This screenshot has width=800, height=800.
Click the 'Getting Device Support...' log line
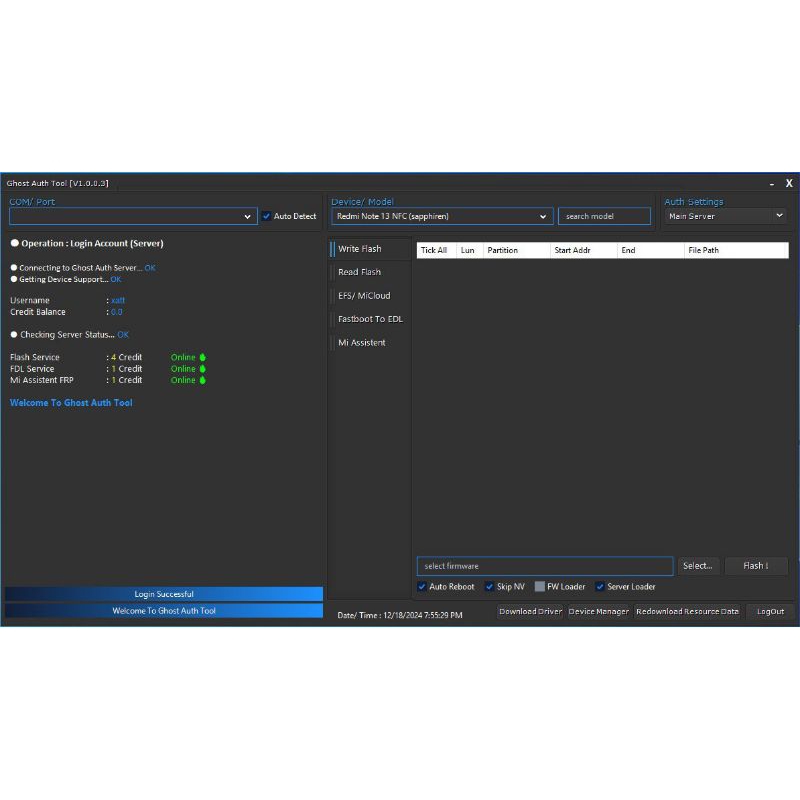(x=66, y=280)
